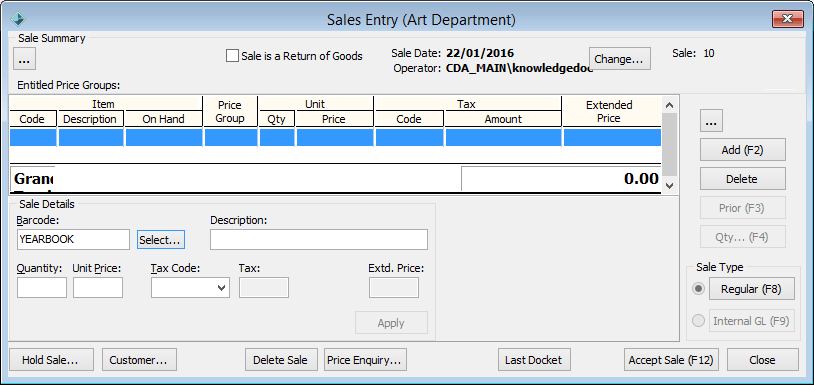Open the barcode Select... dialog
Screen dimensions: 814x385
tap(161, 240)
